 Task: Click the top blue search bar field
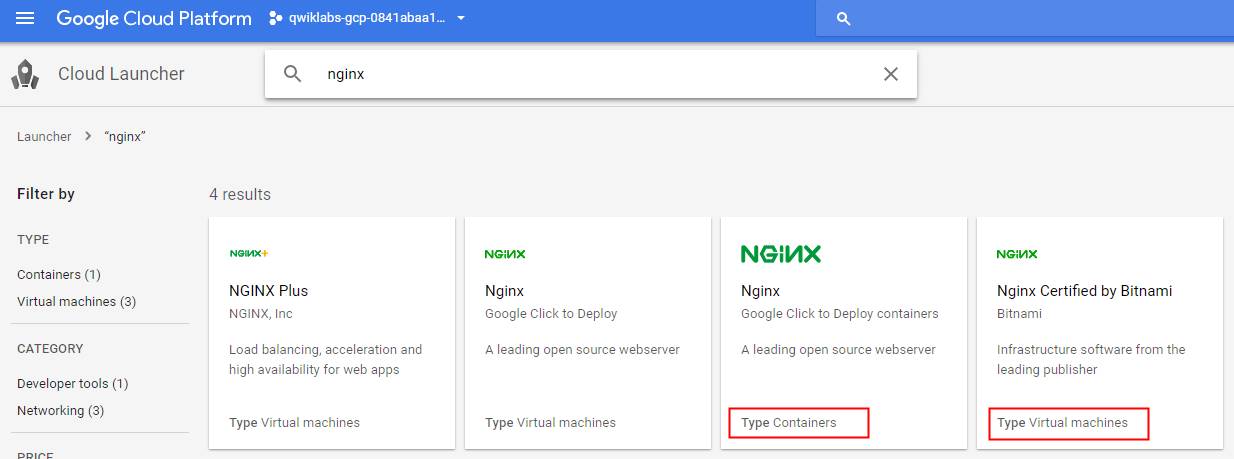click(x=1025, y=19)
